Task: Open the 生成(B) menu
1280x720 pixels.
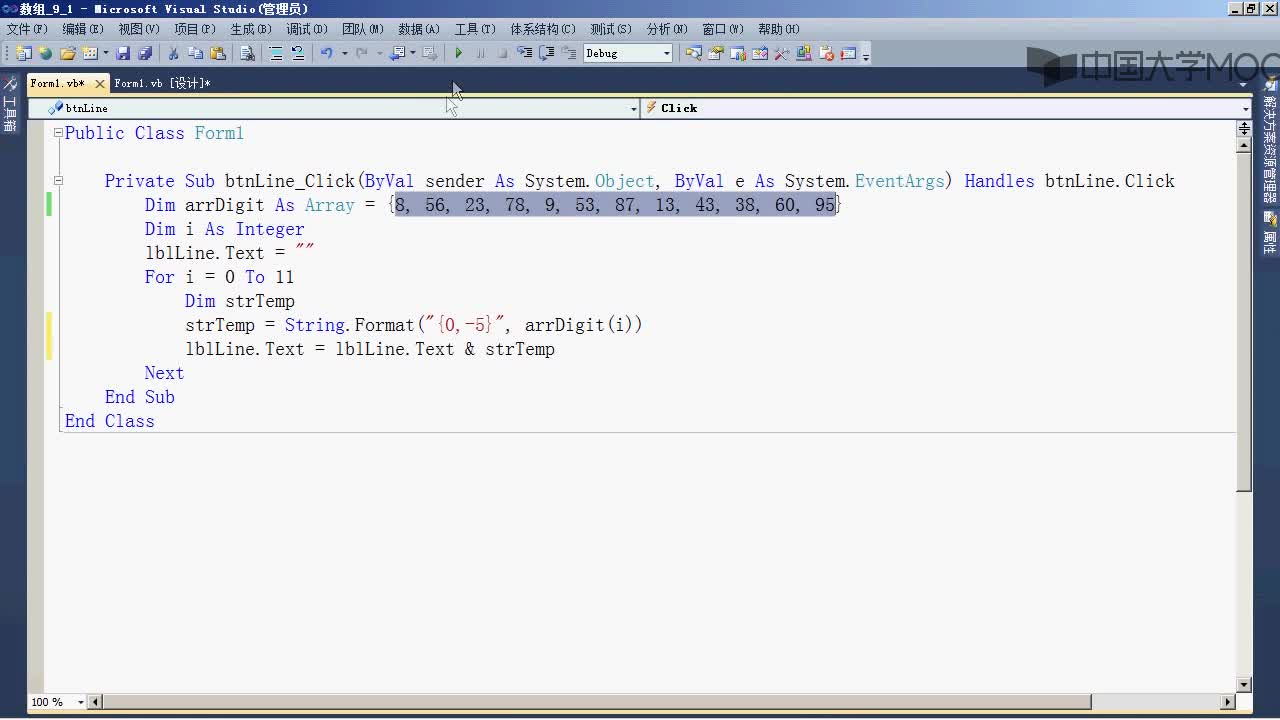Action: (x=250, y=29)
